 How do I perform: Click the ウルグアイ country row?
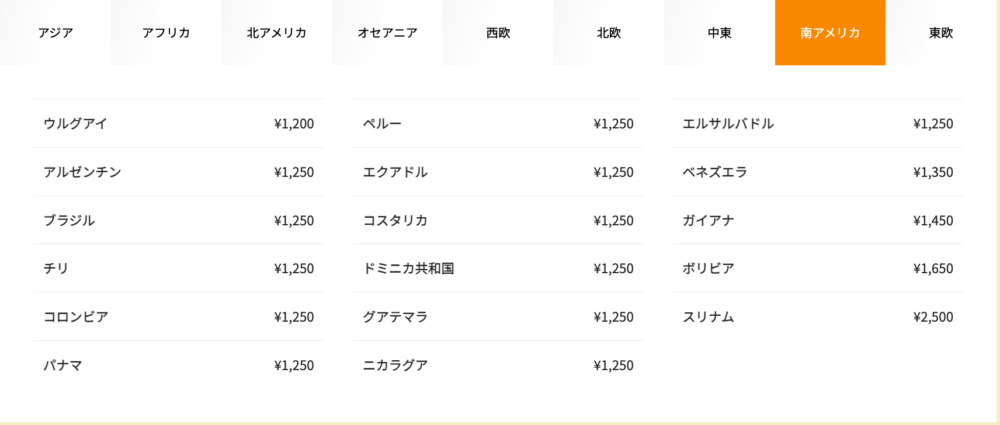click(x=179, y=123)
